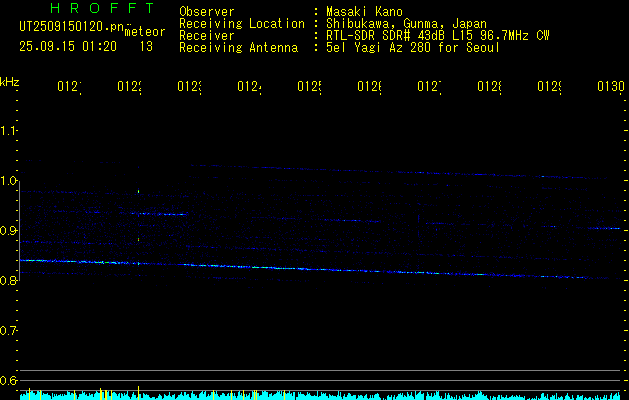Click the Observer label

(x=207, y=11)
